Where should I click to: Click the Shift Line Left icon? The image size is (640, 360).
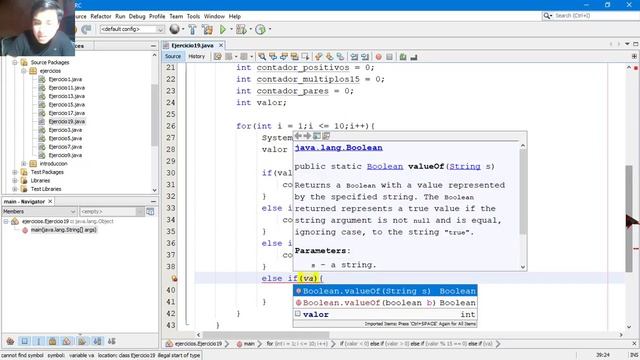coord(354,57)
